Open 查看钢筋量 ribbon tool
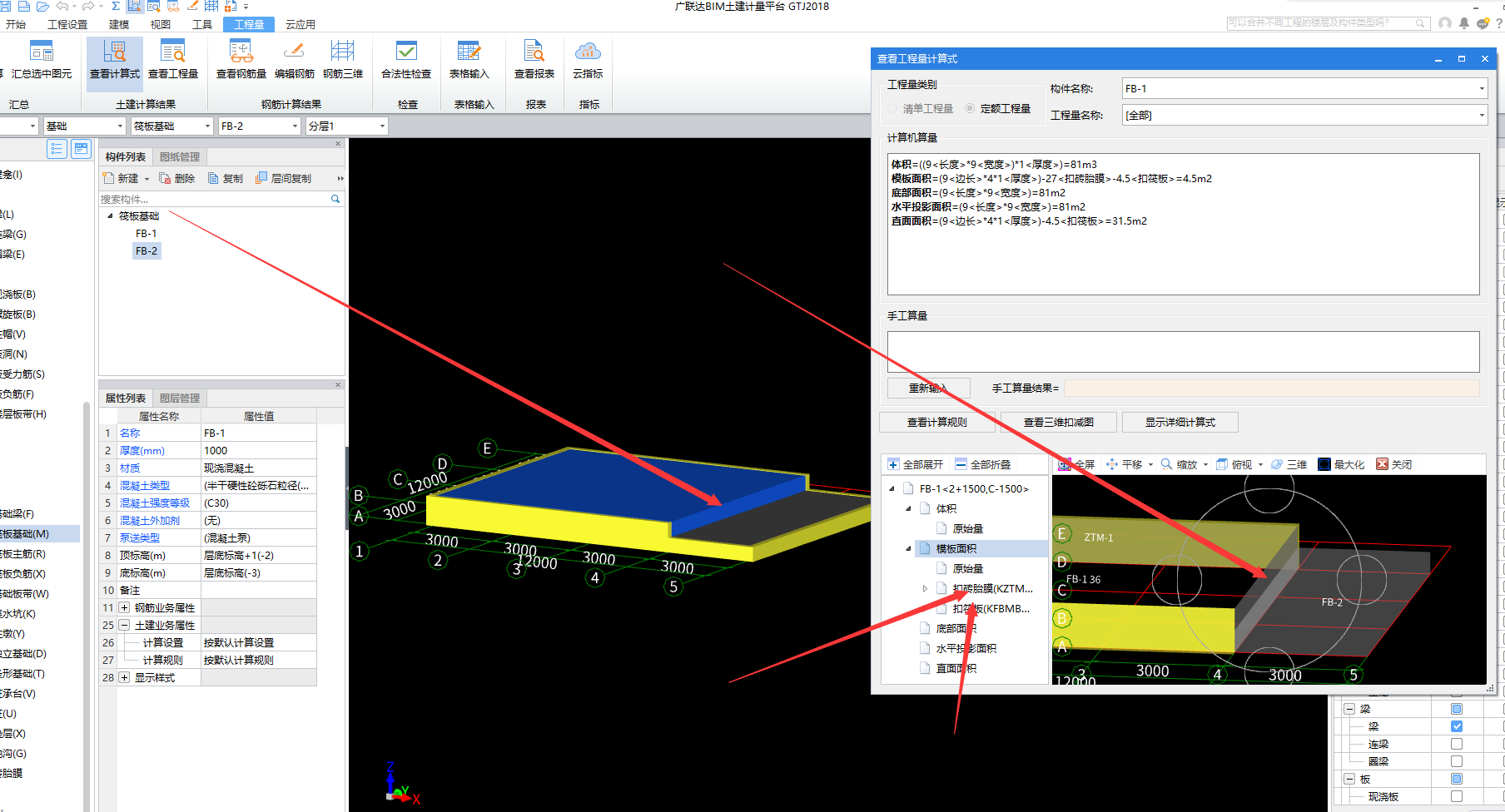Screen dimensions: 1505x812 (241, 60)
